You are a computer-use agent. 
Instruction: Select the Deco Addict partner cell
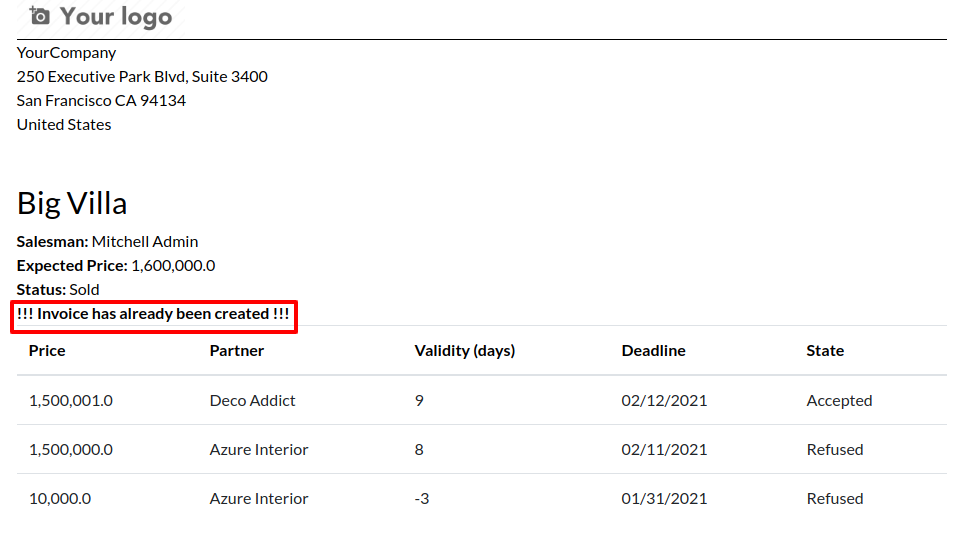pos(252,400)
